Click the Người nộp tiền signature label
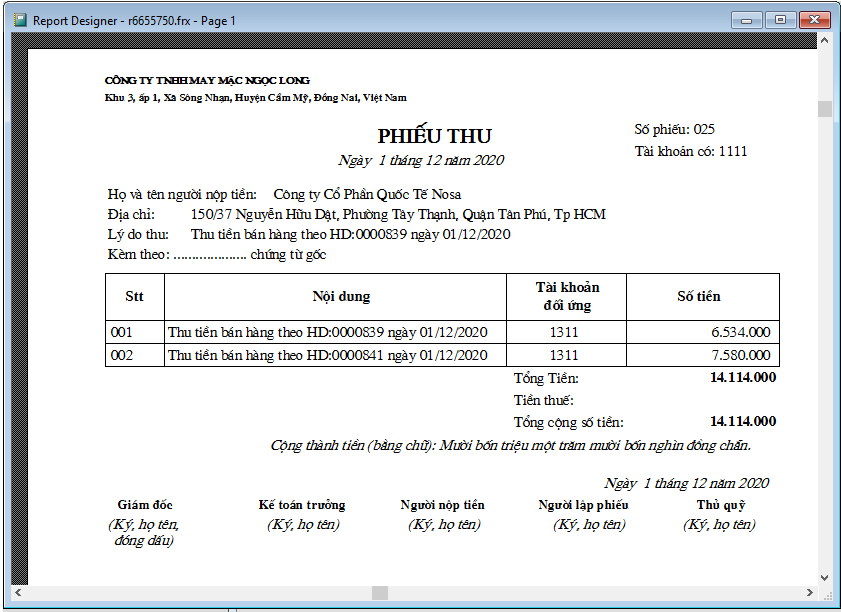This screenshot has height=612, width=841. (442, 505)
